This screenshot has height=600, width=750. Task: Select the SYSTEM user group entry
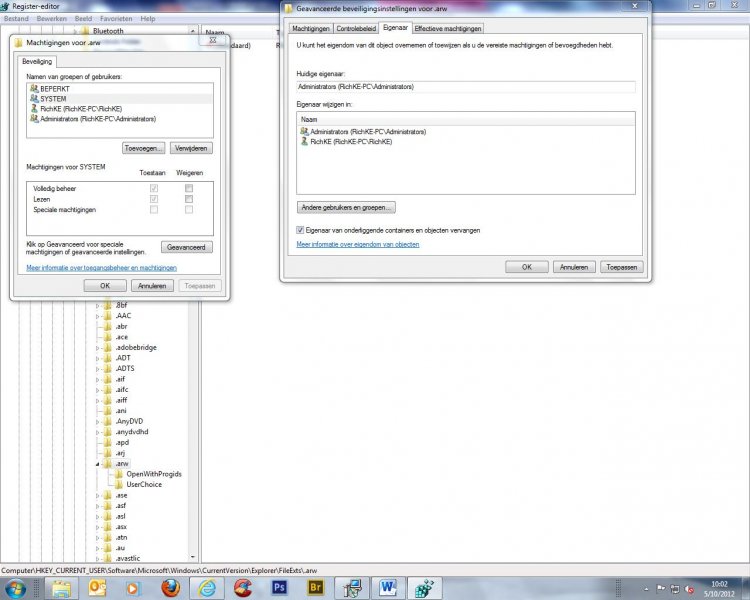click(53, 98)
